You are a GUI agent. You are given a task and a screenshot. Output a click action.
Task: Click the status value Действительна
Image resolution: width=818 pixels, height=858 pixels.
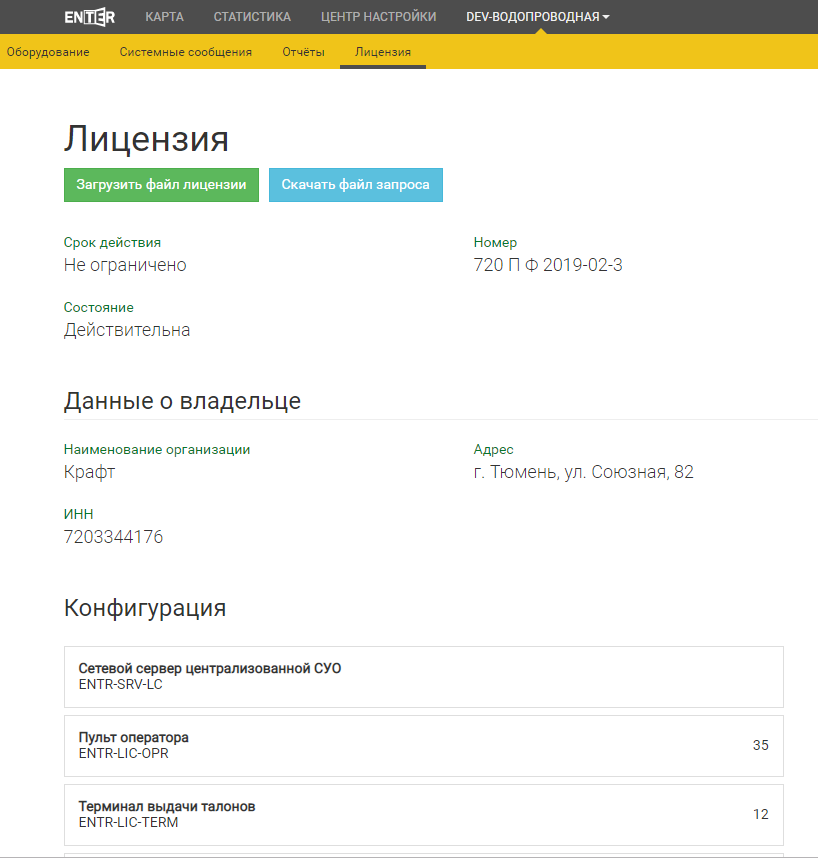pyautogui.click(x=127, y=330)
